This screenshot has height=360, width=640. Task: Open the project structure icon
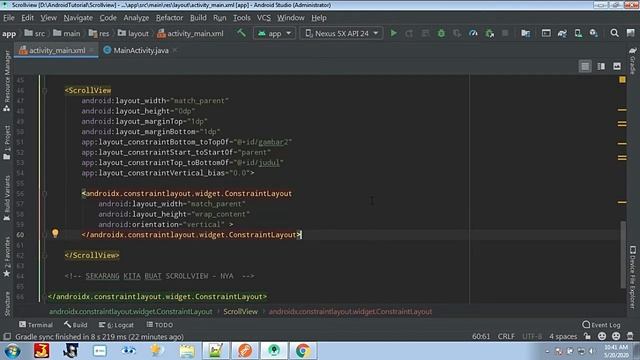coord(526,33)
